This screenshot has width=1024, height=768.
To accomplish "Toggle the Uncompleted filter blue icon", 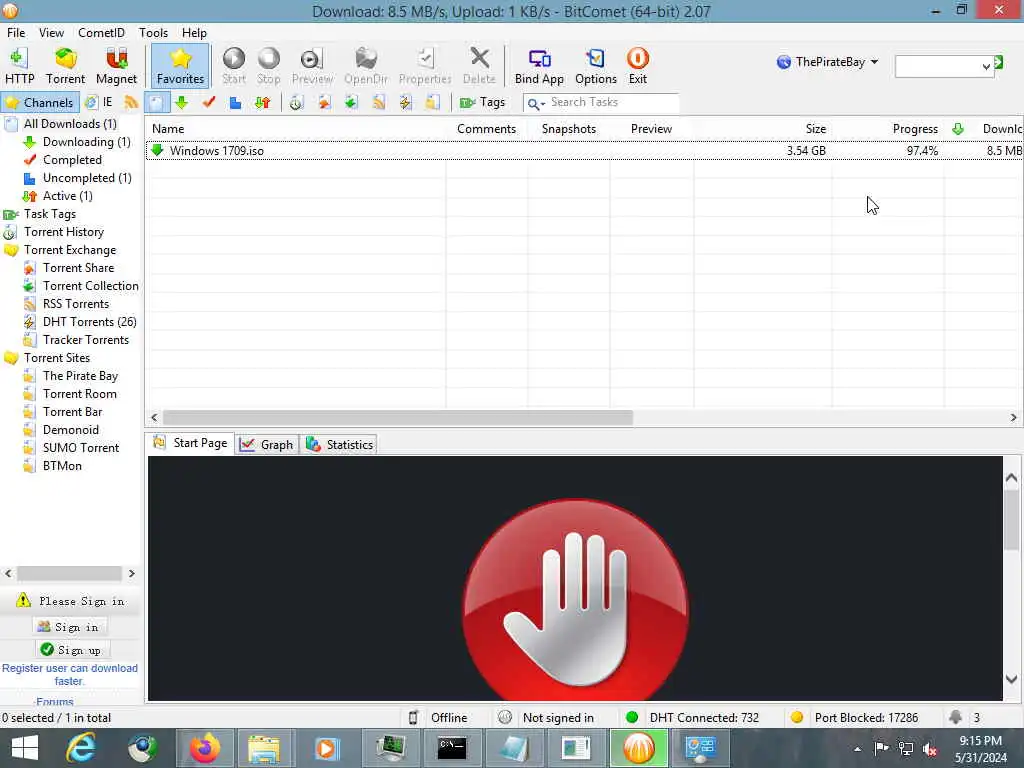I will pyautogui.click(x=235, y=103).
